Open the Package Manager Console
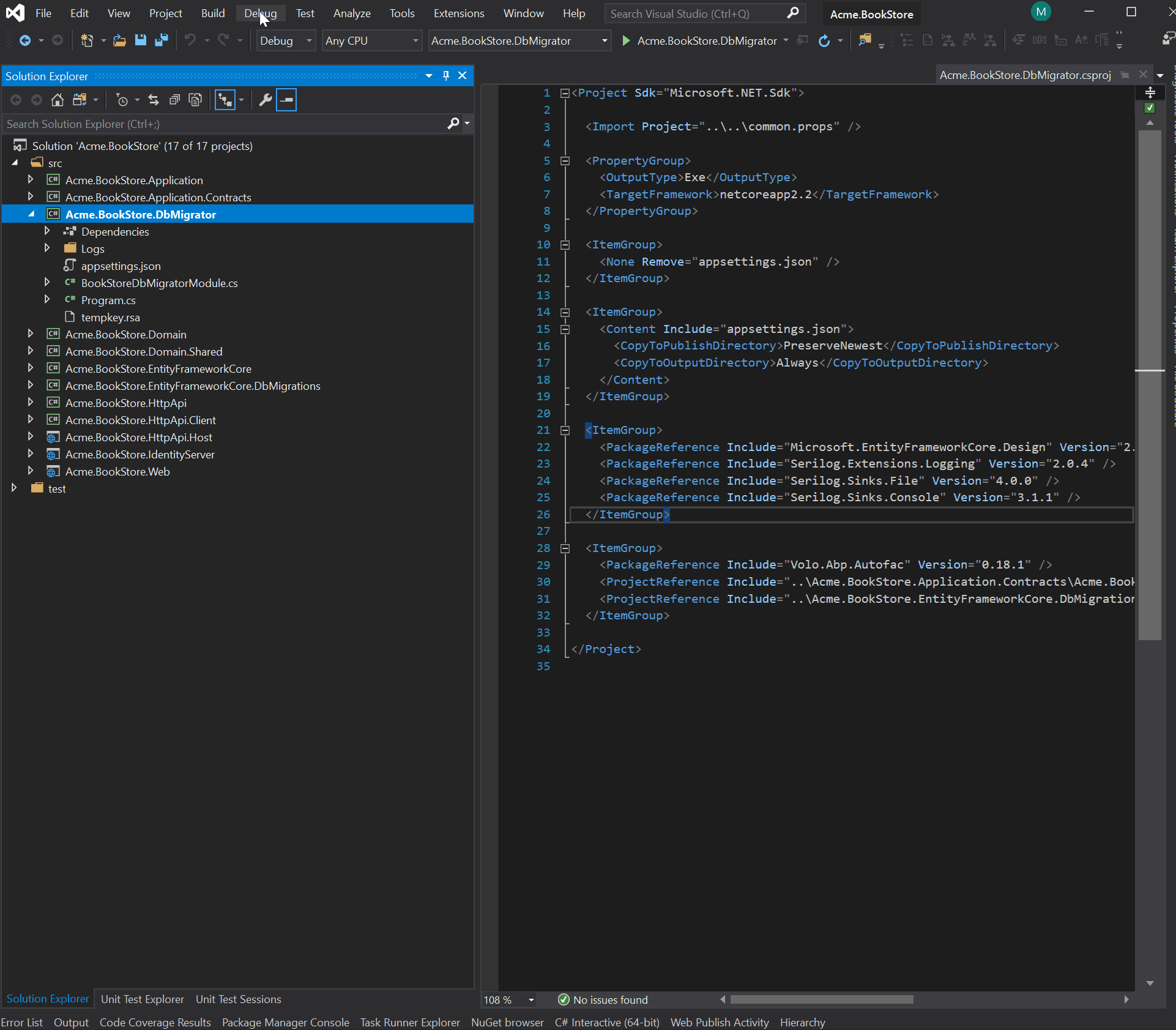The width and height of the screenshot is (1176, 1030). [286, 1022]
